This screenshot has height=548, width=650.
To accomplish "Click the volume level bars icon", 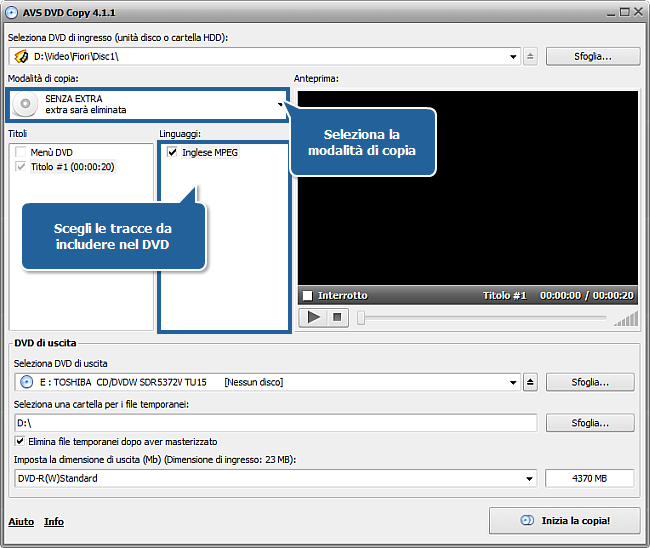I will 626,319.
